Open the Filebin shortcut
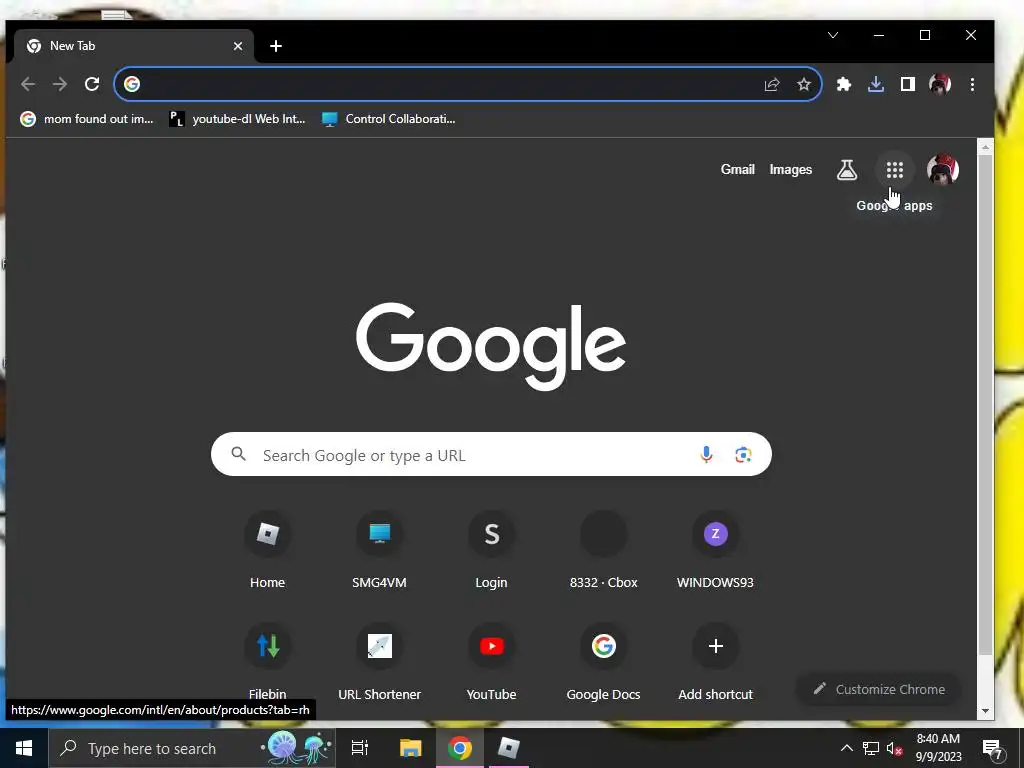 coord(267,662)
